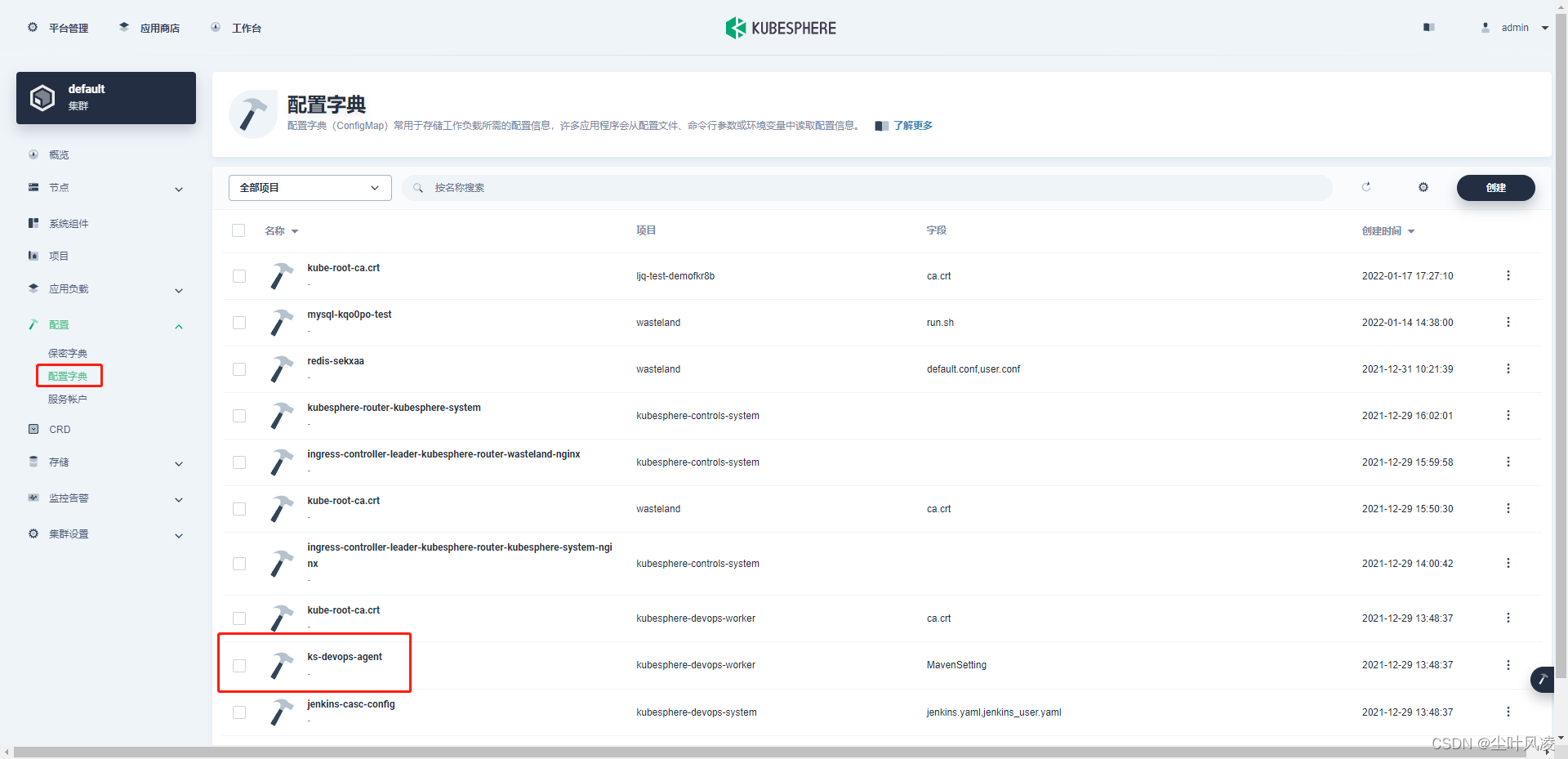Open table column settings gear
Image resolution: width=1568 pixels, height=759 pixels.
(x=1423, y=187)
